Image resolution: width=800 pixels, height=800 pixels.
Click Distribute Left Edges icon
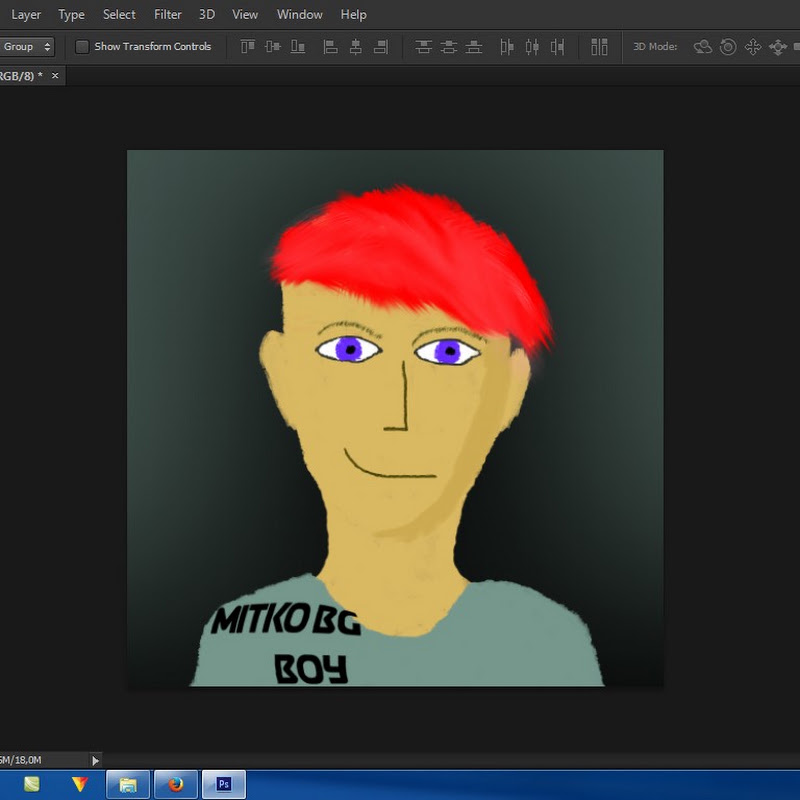click(x=507, y=47)
